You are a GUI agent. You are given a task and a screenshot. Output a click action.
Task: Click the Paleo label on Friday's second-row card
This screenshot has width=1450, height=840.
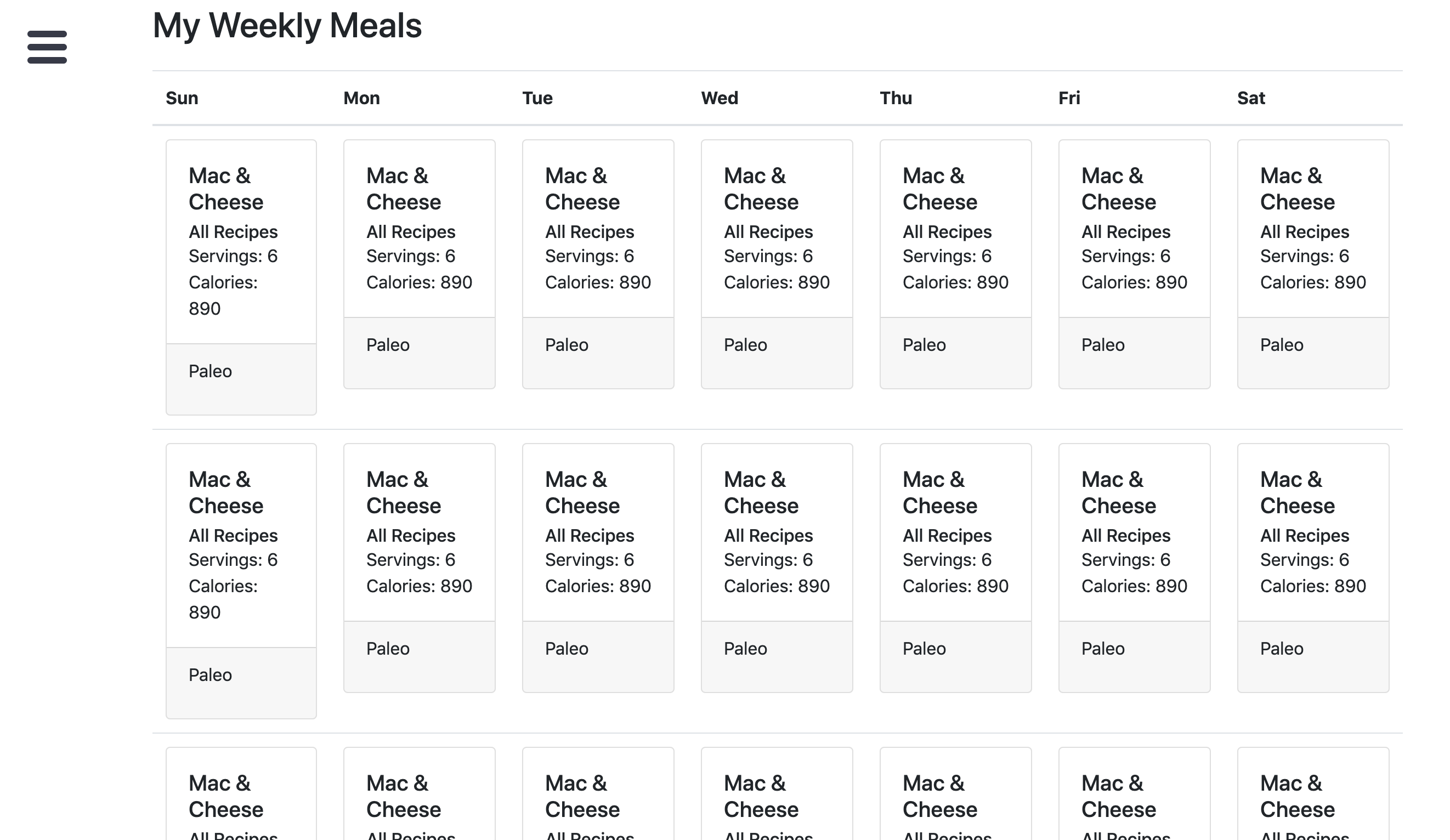1102,649
